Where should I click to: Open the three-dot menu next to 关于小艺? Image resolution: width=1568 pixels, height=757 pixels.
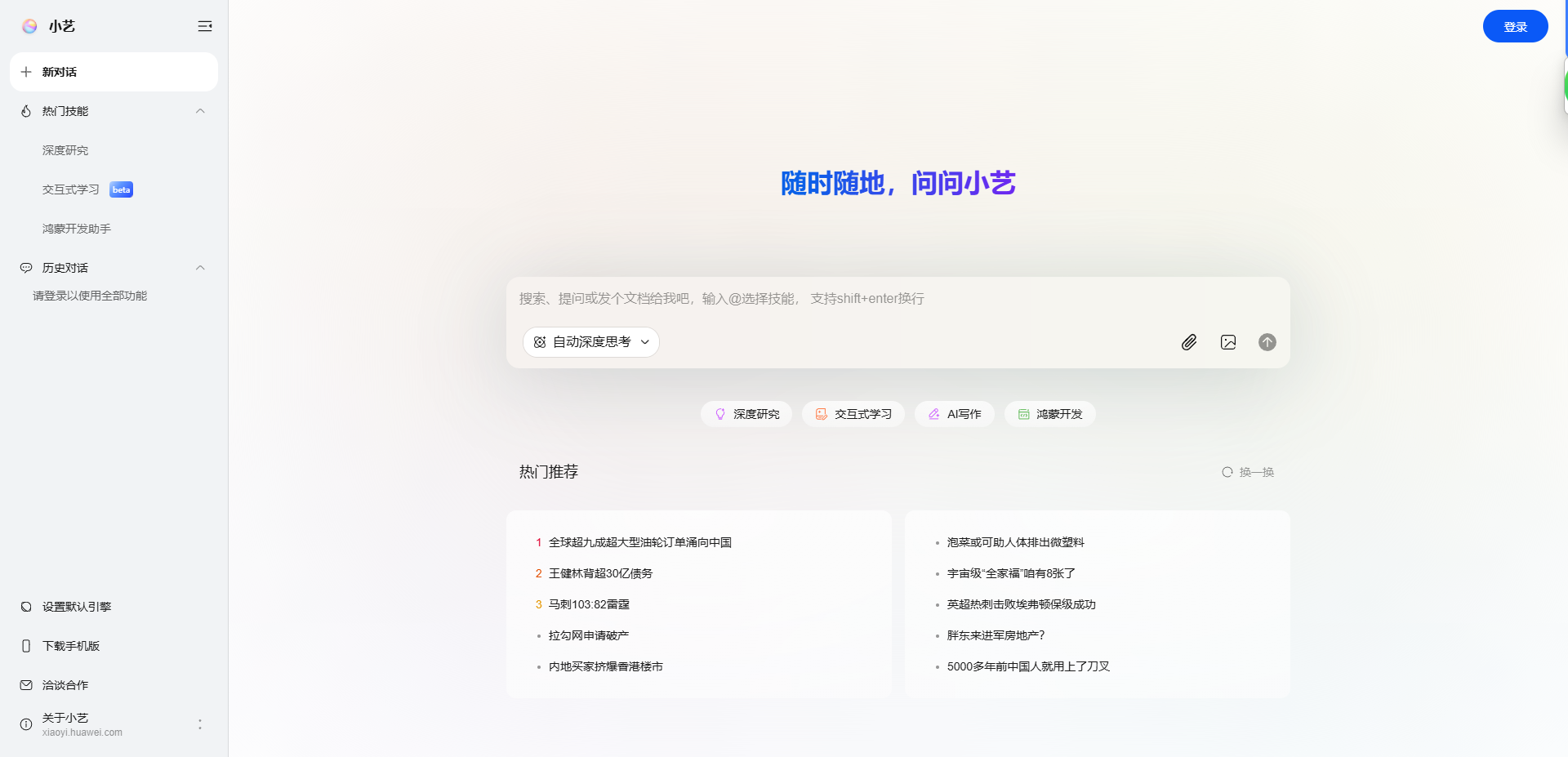(x=200, y=724)
